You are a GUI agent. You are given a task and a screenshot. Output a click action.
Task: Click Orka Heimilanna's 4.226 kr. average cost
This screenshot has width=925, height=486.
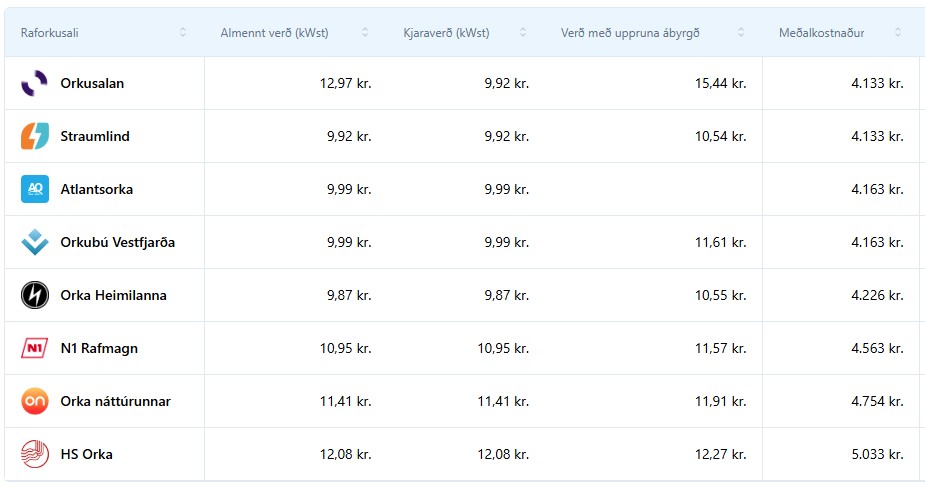point(877,295)
